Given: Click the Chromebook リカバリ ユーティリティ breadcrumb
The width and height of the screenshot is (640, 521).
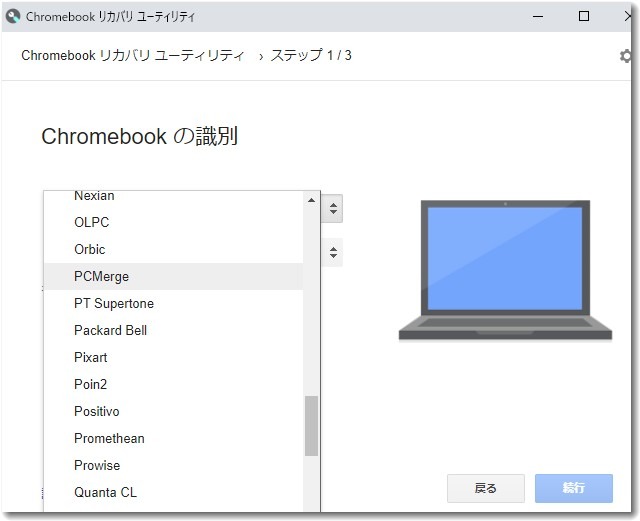Looking at the screenshot, I should pos(133,56).
